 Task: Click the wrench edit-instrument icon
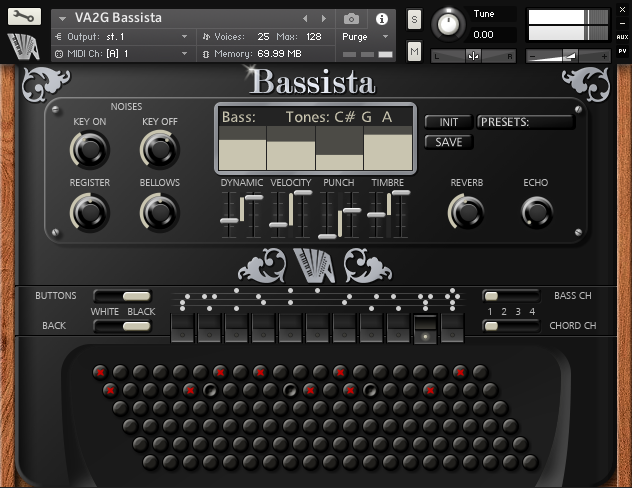[x=24, y=17]
